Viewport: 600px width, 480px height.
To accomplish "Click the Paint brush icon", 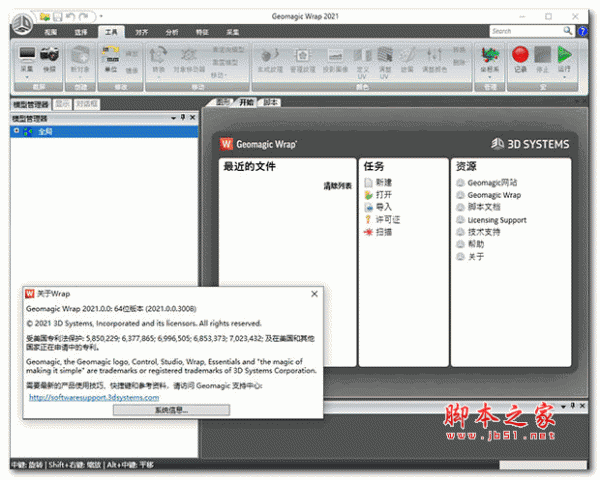I will (407, 55).
